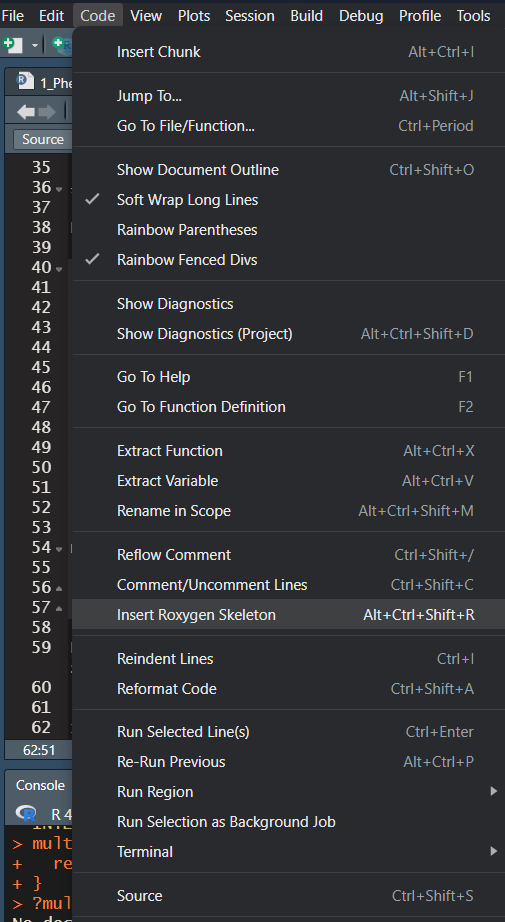Screen dimensions: 505x922
Task: Click the forward navigation arrow in editor toolbar
Action: (x=47, y=111)
